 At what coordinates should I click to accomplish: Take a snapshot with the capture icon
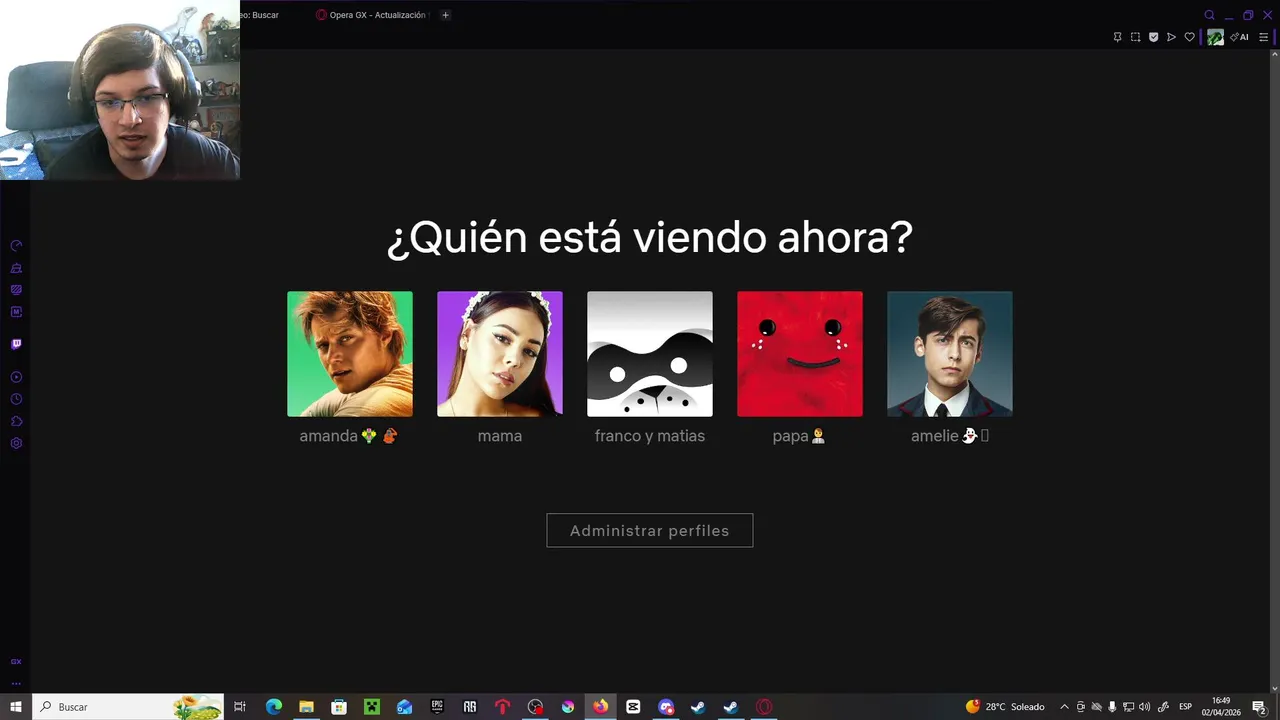(1135, 37)
